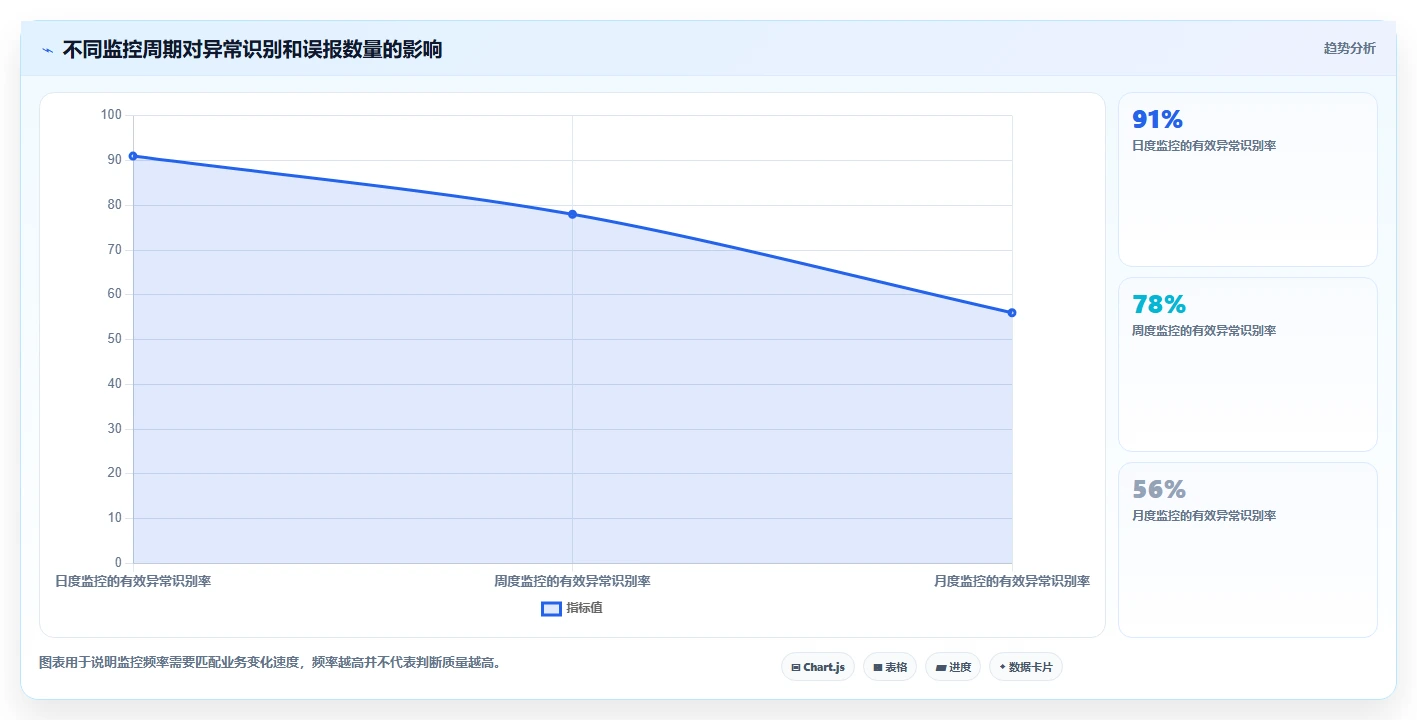The width and height of the screenshot is (1417, 720).
Task: Click the x-axis label 月度监控的有效异常识别率
Action: [x=1012, y=581]
